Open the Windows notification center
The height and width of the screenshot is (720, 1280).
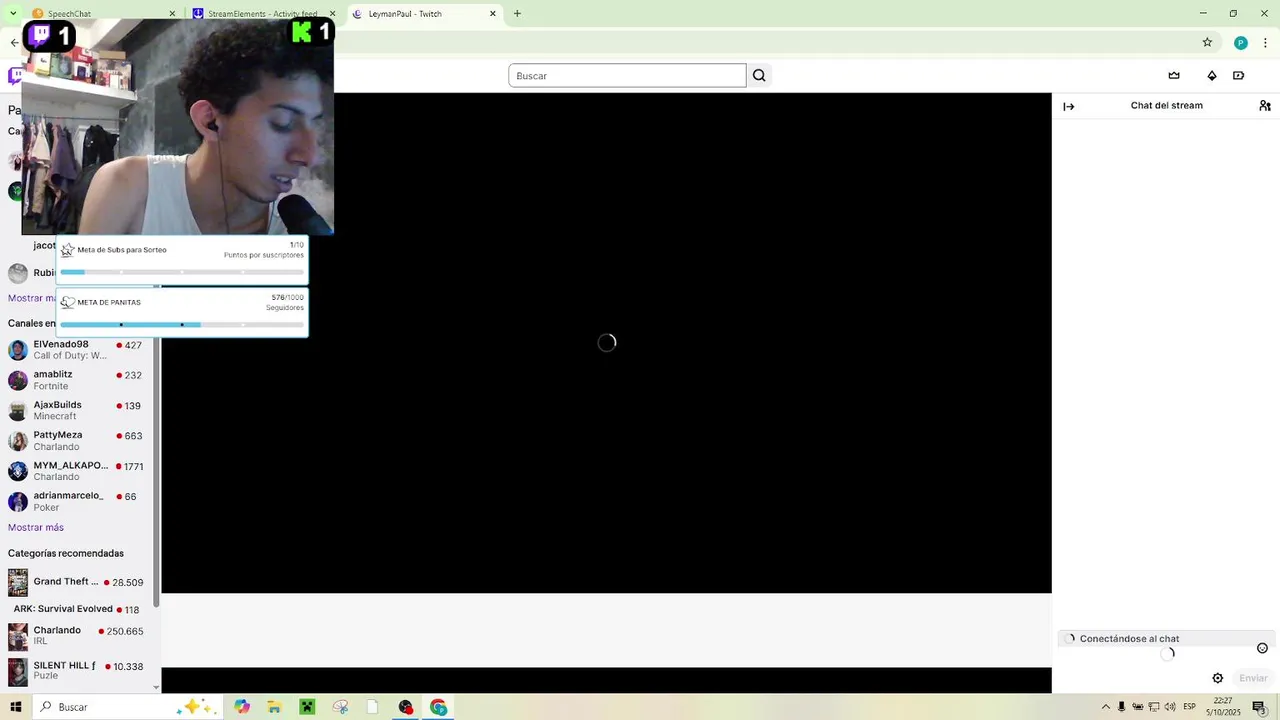1259,707
